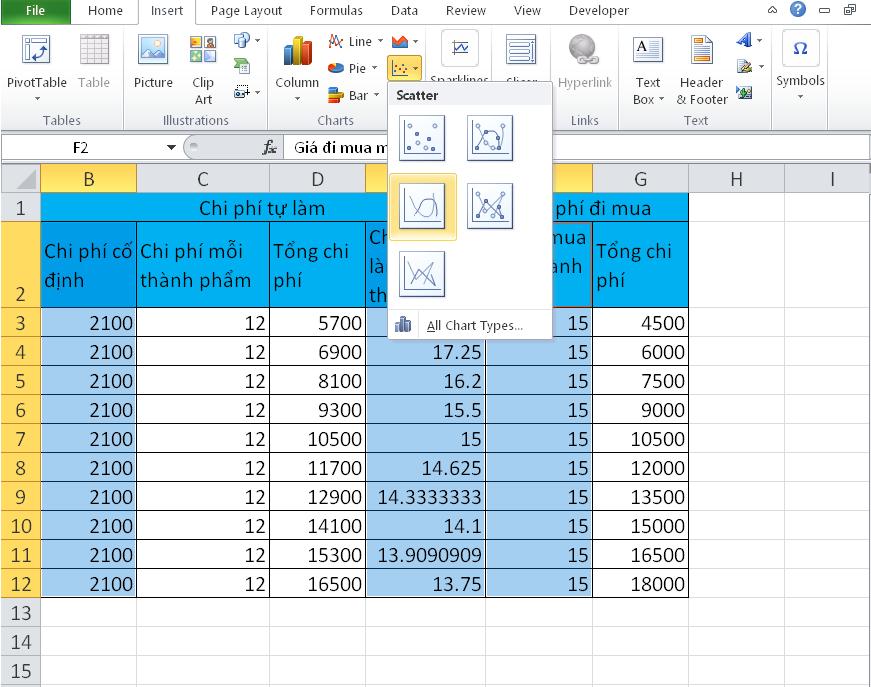The image size is (871, 687).
Task: Choose Scatter with Smooth Lines
Action: click(x=423, y=206)
